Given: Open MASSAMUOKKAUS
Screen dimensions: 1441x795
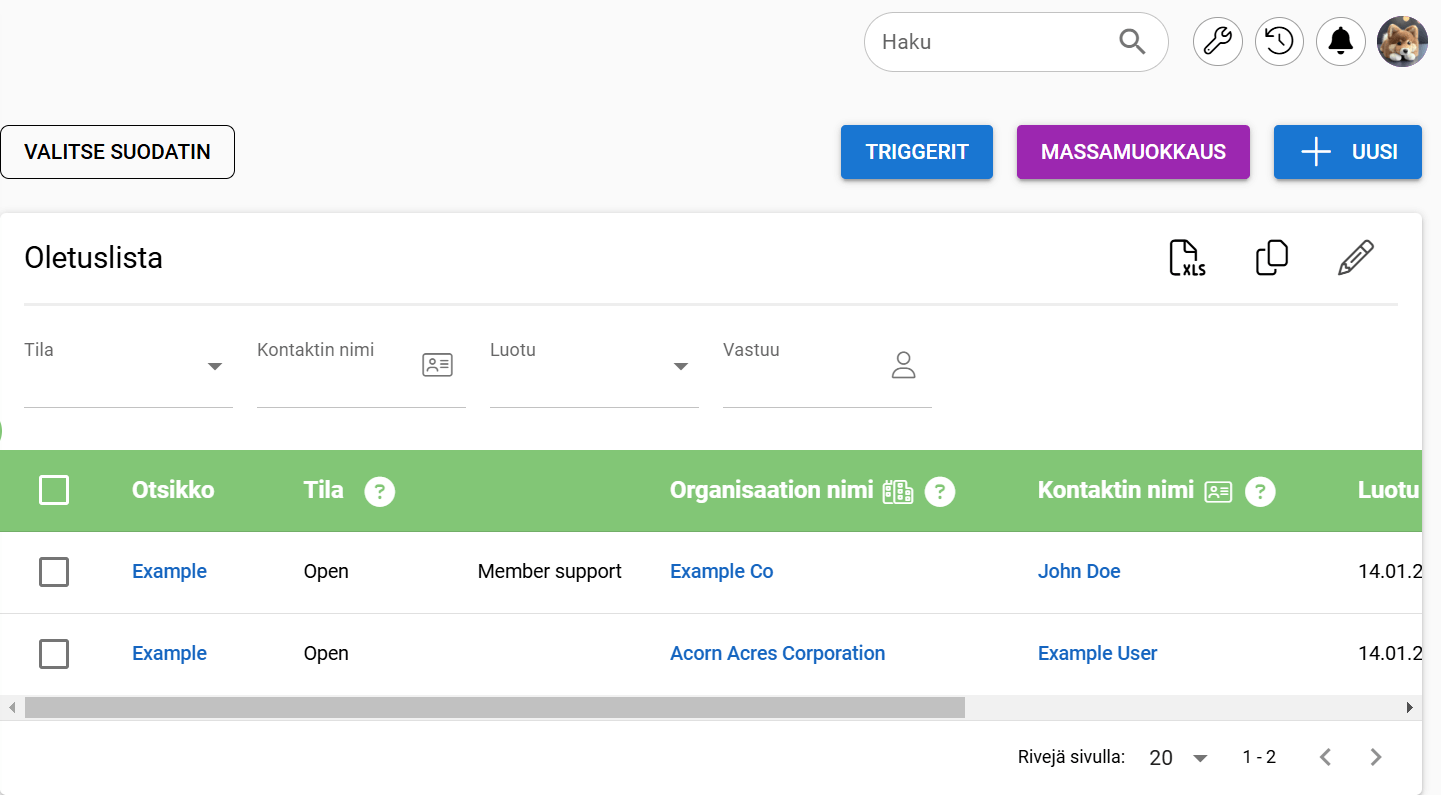Looking at the screenshot, I should coord(1132,151).
